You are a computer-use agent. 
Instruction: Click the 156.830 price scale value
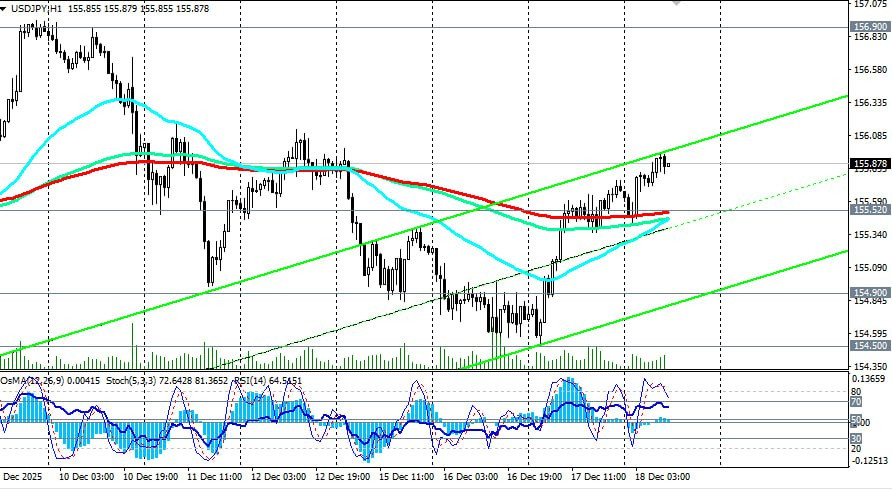pyautogui.click(x=870, y=36)
